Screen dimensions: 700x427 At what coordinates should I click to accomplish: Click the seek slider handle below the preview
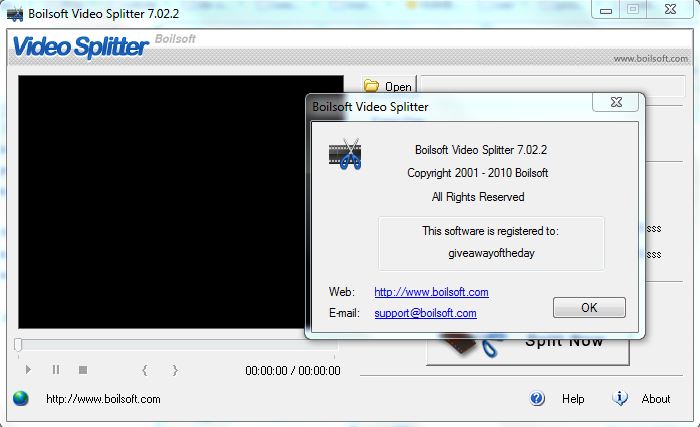[x=18, y=345]
